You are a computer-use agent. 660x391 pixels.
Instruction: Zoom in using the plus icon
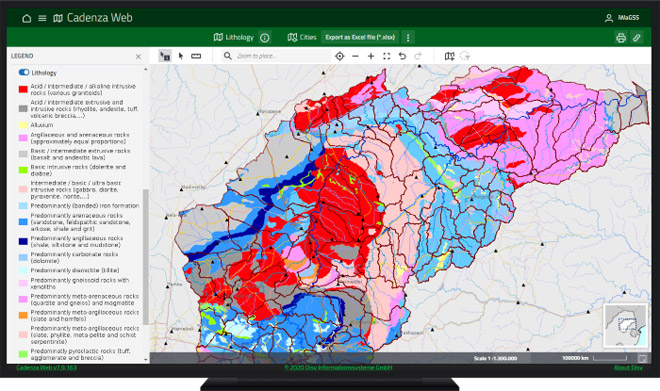pyautogui.click(x=371, y=56)
